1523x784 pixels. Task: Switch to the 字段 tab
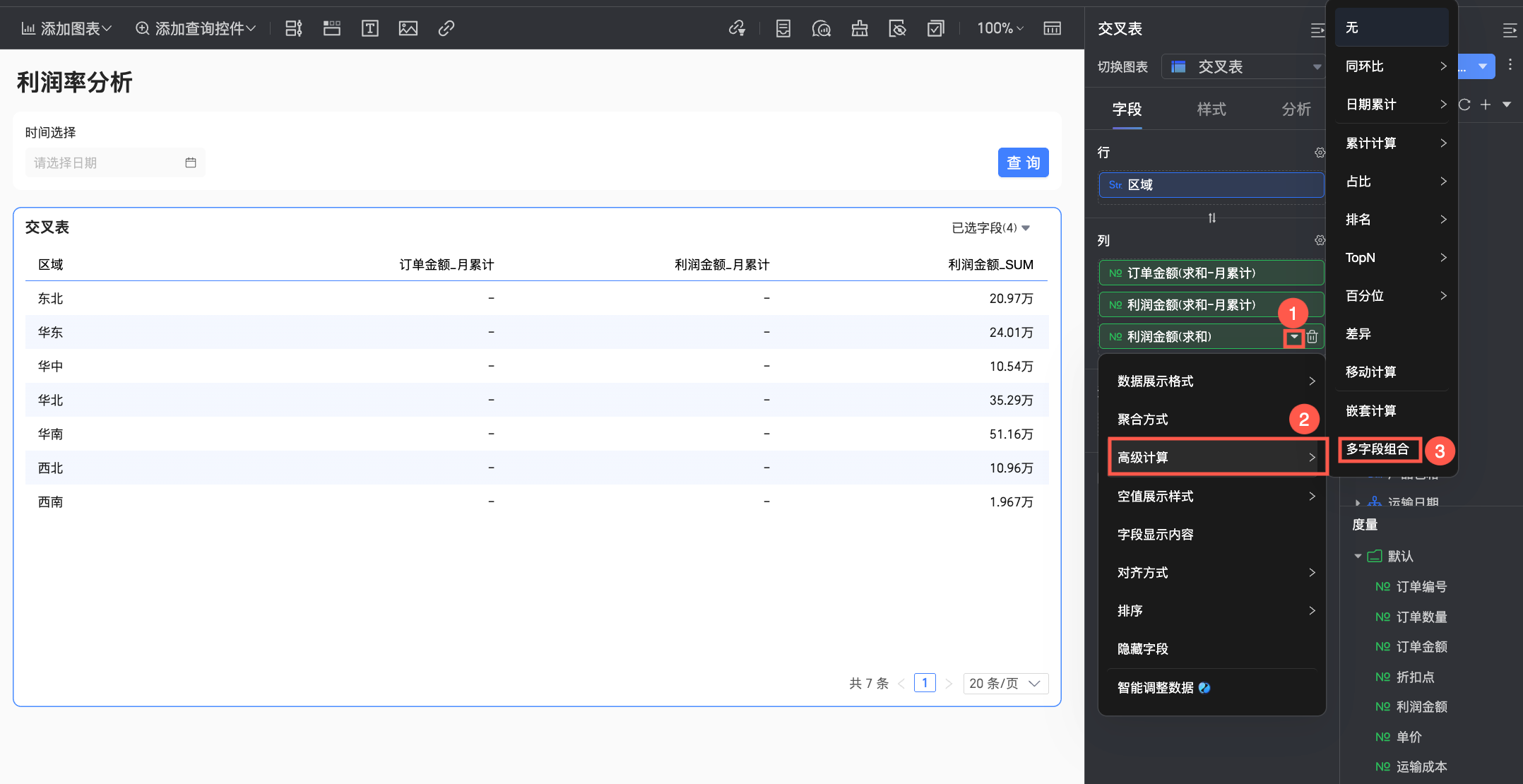pos(1127,109)
